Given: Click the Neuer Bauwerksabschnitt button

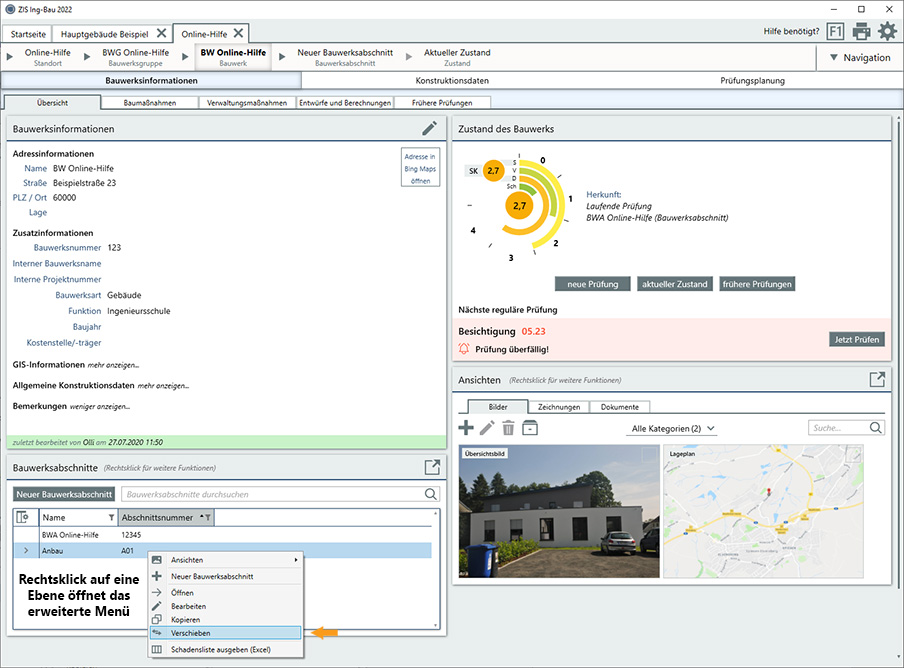Looking at the screenshot, I should coord(64,494).
